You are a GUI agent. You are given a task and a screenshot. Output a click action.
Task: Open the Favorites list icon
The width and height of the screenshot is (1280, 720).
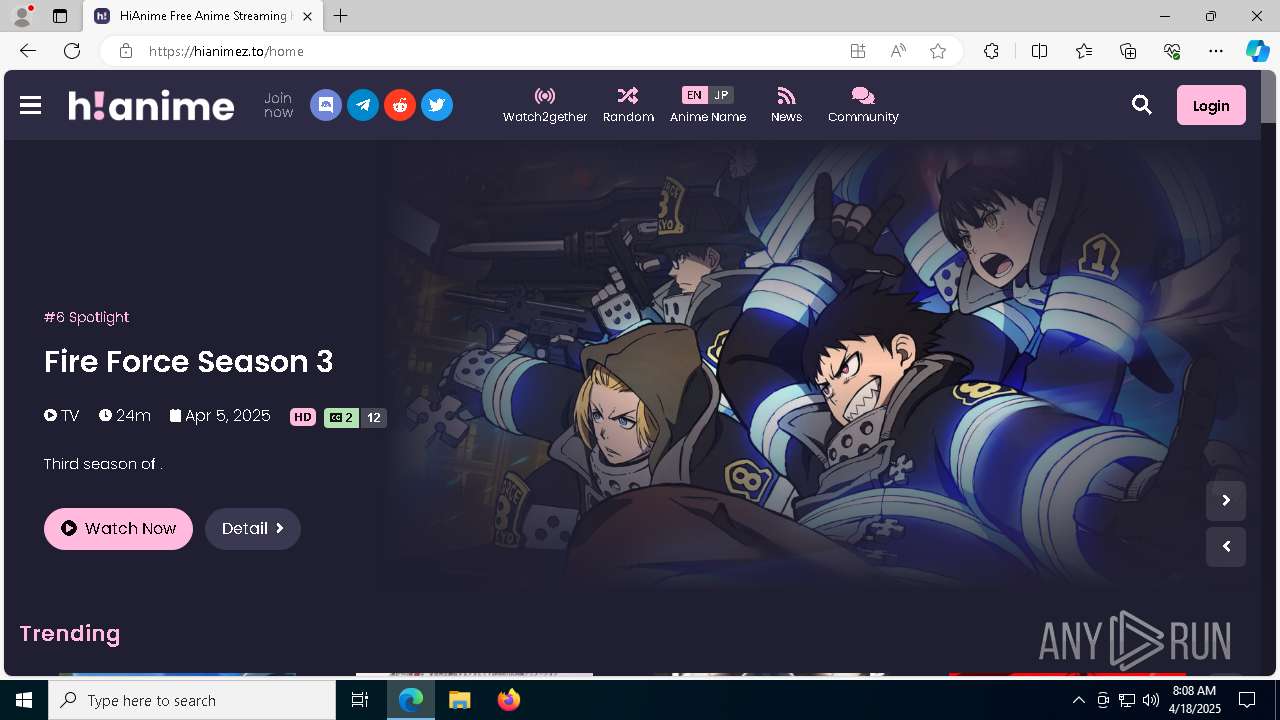coord(1084,51)
